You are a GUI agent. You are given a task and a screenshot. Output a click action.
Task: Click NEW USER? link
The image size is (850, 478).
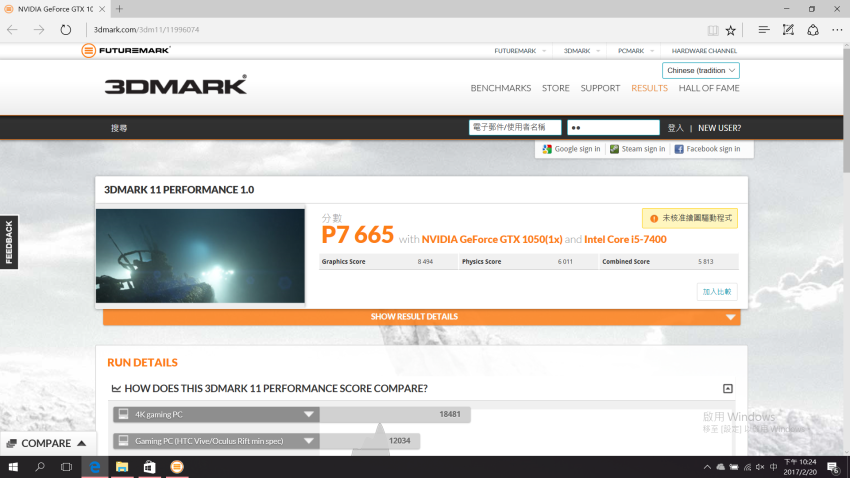click(719, 128)
